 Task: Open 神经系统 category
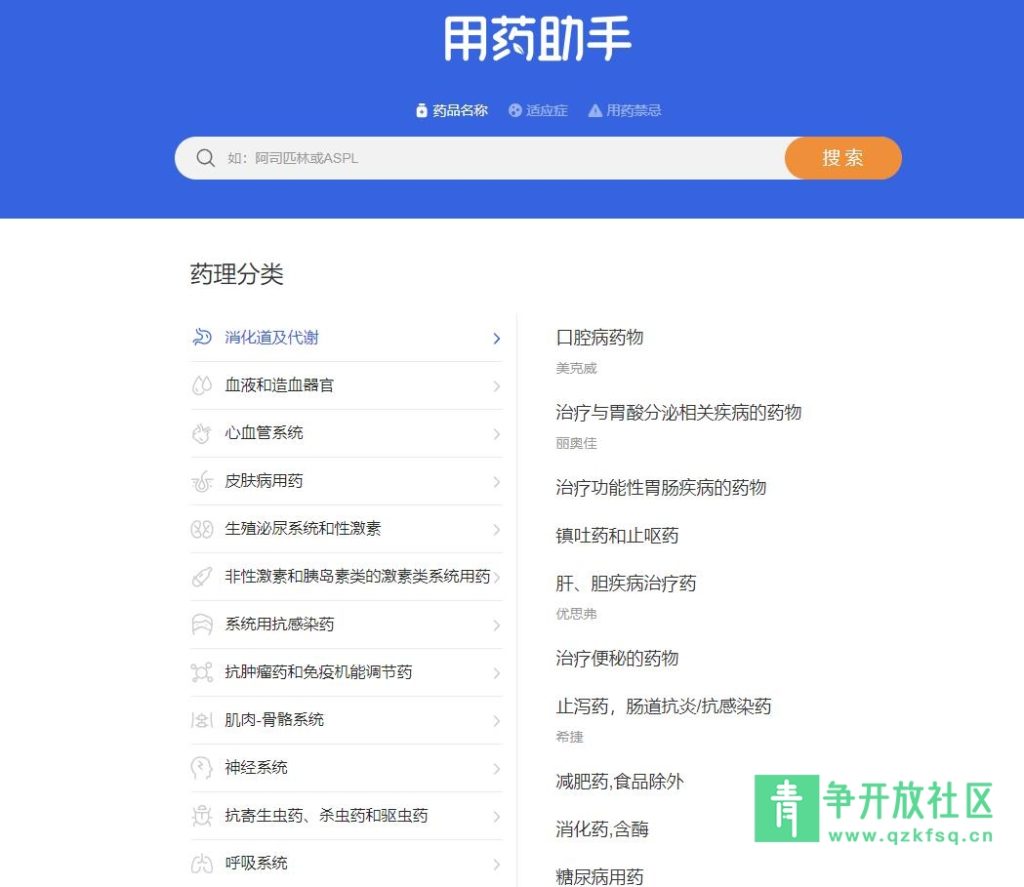[347, 768]
